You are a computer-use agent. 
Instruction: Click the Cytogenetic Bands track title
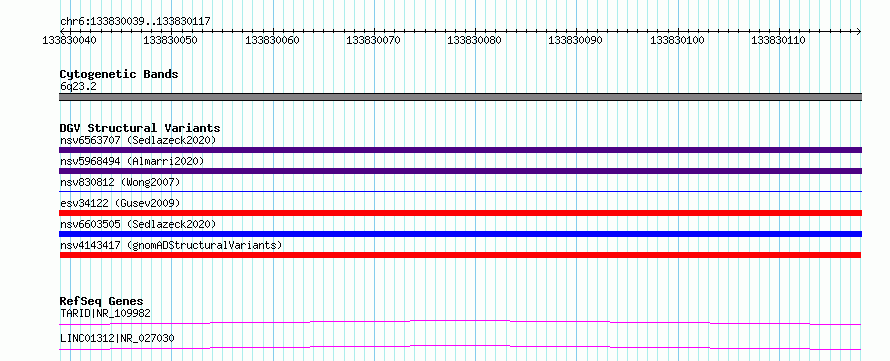coord(119,74)
